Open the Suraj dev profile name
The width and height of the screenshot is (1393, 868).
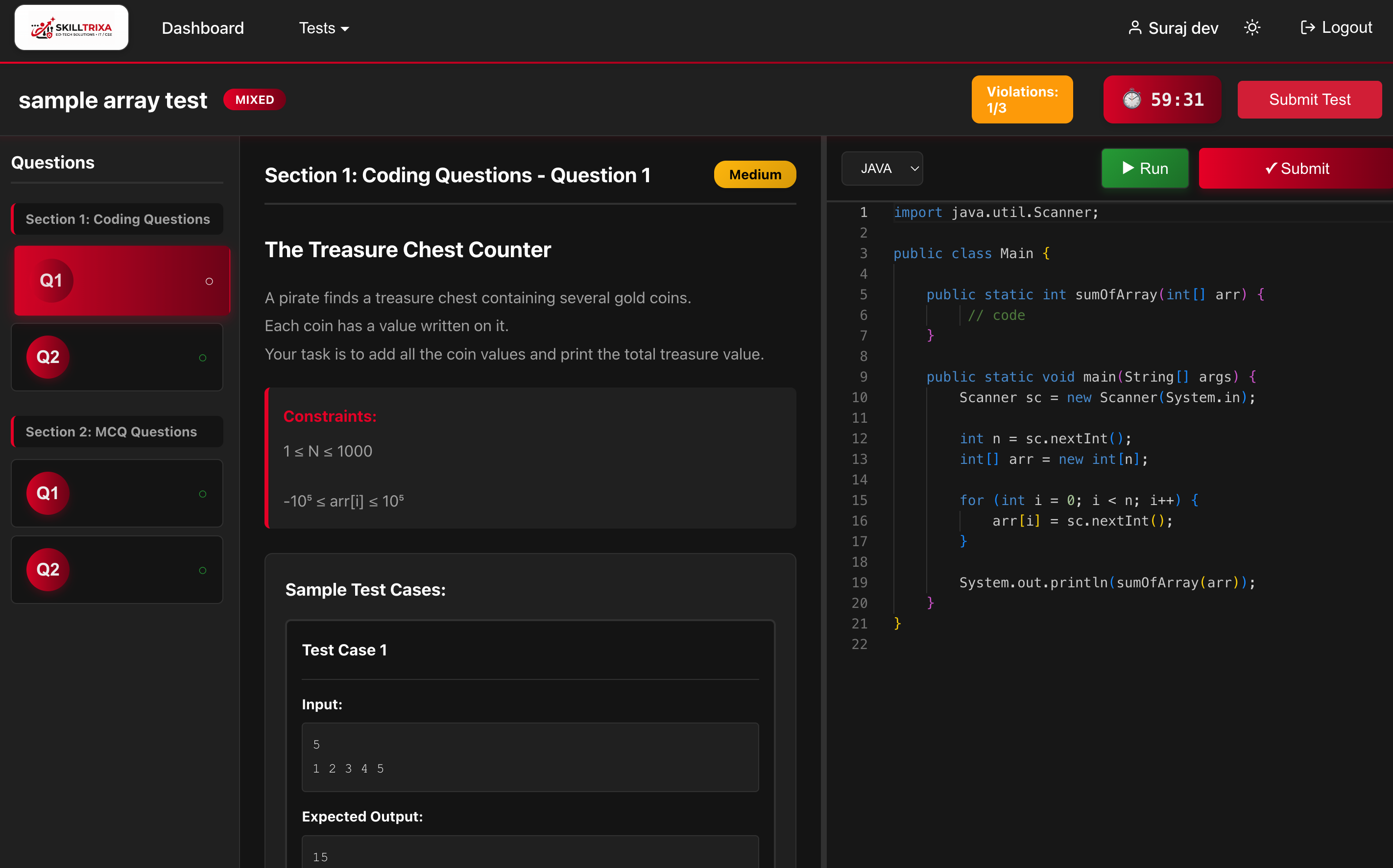1183,27
